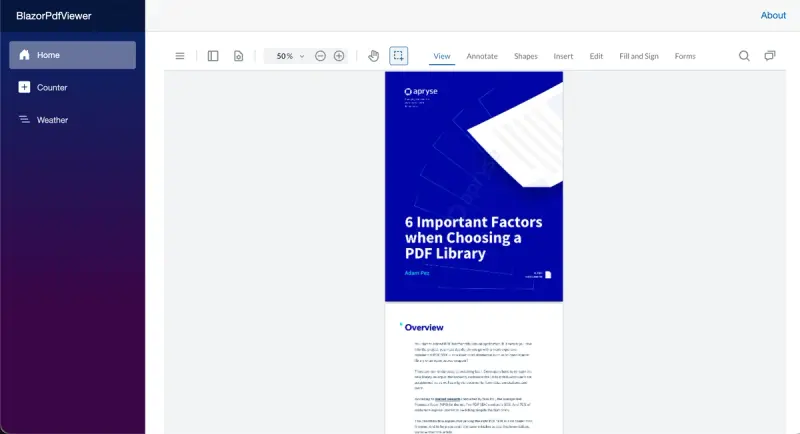The image size is (800, 434).
Task: Click the BlazorPdfViewer brand title
Action: (54, 16)
